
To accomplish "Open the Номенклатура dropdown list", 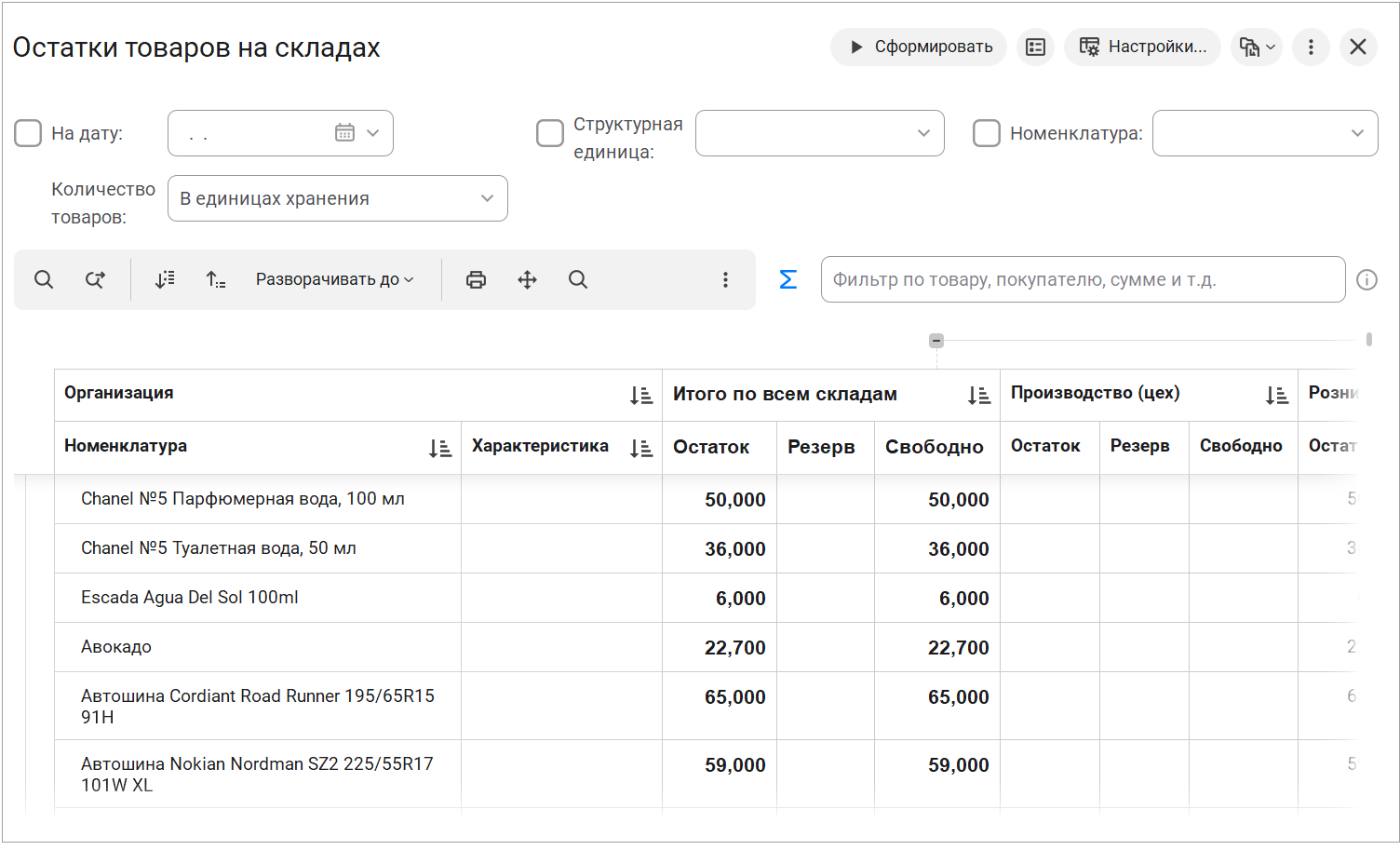I will [x=1356, y=133].
